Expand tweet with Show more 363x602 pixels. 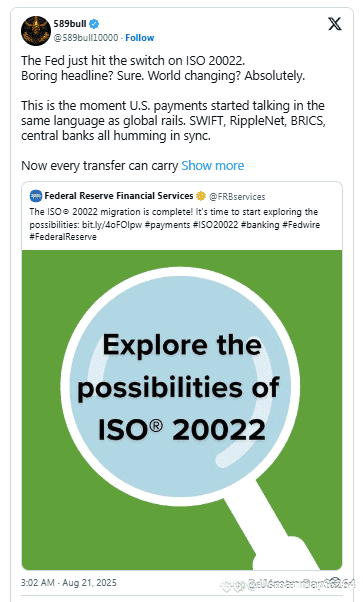pyautogui.click(x=212, y=165)
